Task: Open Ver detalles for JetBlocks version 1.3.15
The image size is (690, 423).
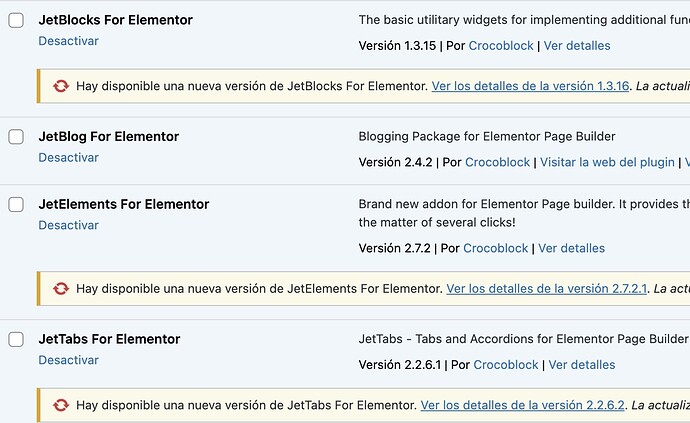Action: pyautogui.click(x=577, y=46)
